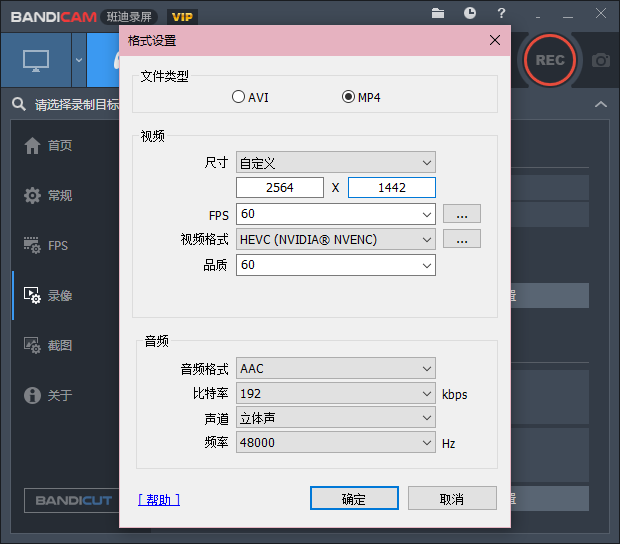Select the screen recording mode monitor icon

pyautogui.click(x=36, y=60)
